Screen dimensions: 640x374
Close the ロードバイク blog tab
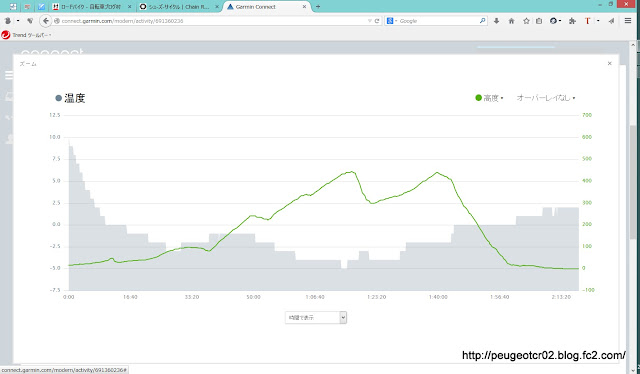point(129,7)
